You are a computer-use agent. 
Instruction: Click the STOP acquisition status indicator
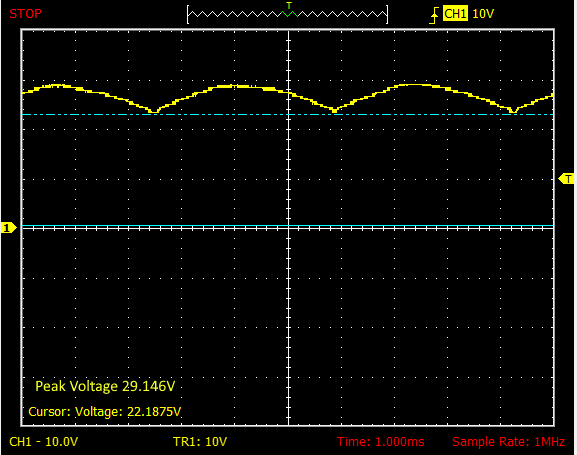[25, 14]
